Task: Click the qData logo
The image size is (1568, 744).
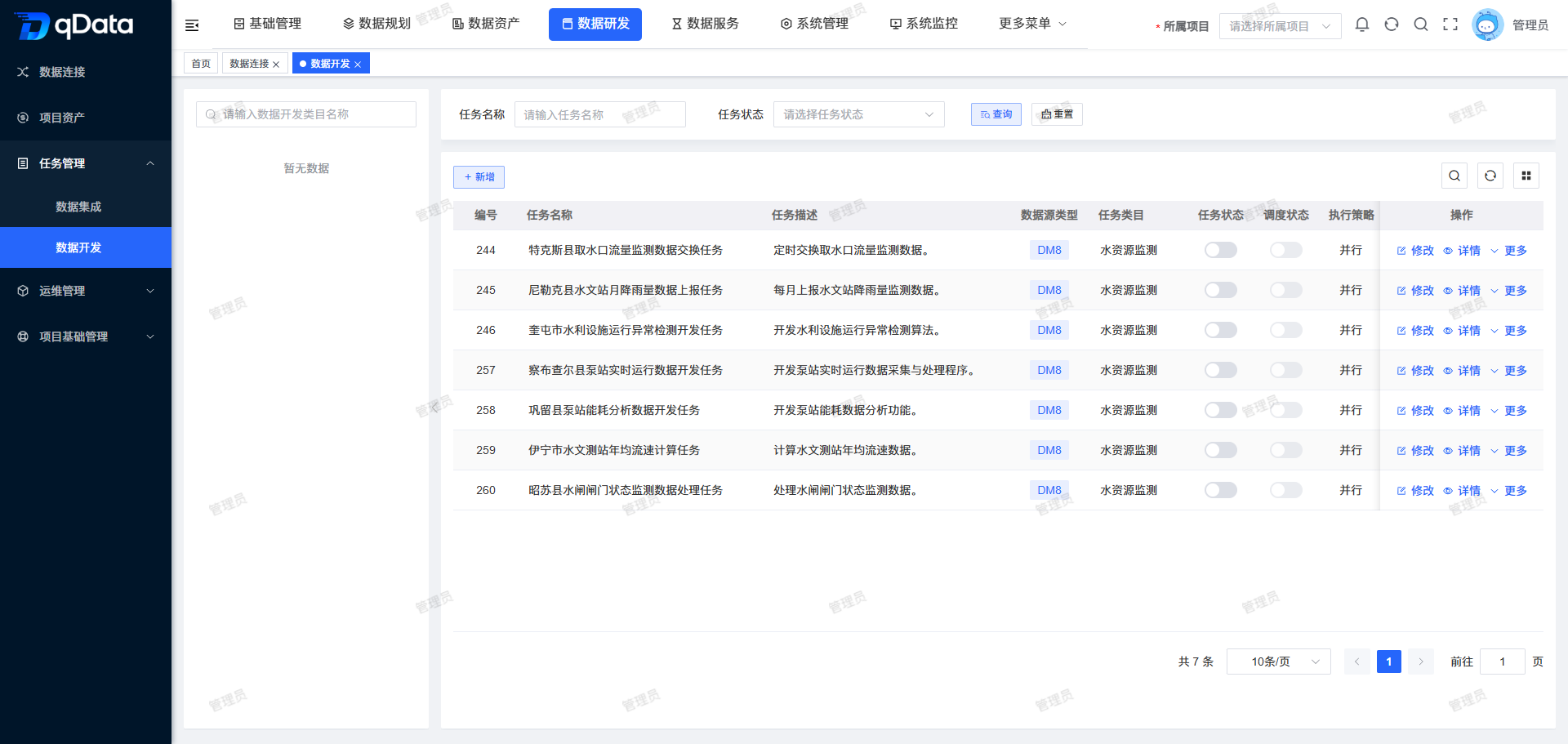Action: coord(74,25)
